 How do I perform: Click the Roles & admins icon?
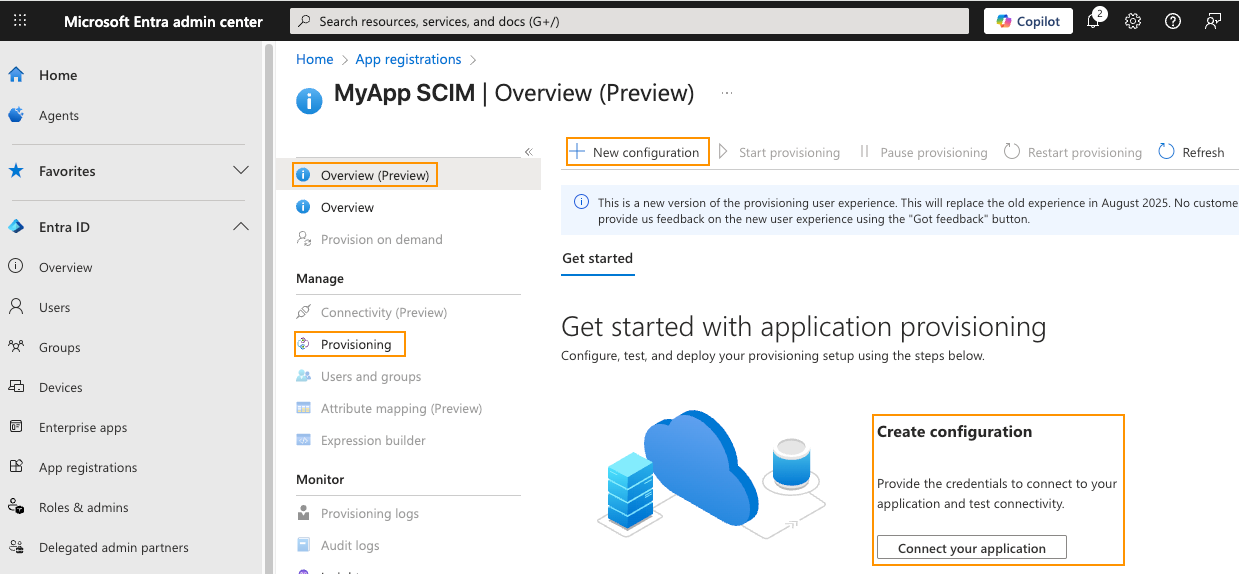(x=16, y=507)
